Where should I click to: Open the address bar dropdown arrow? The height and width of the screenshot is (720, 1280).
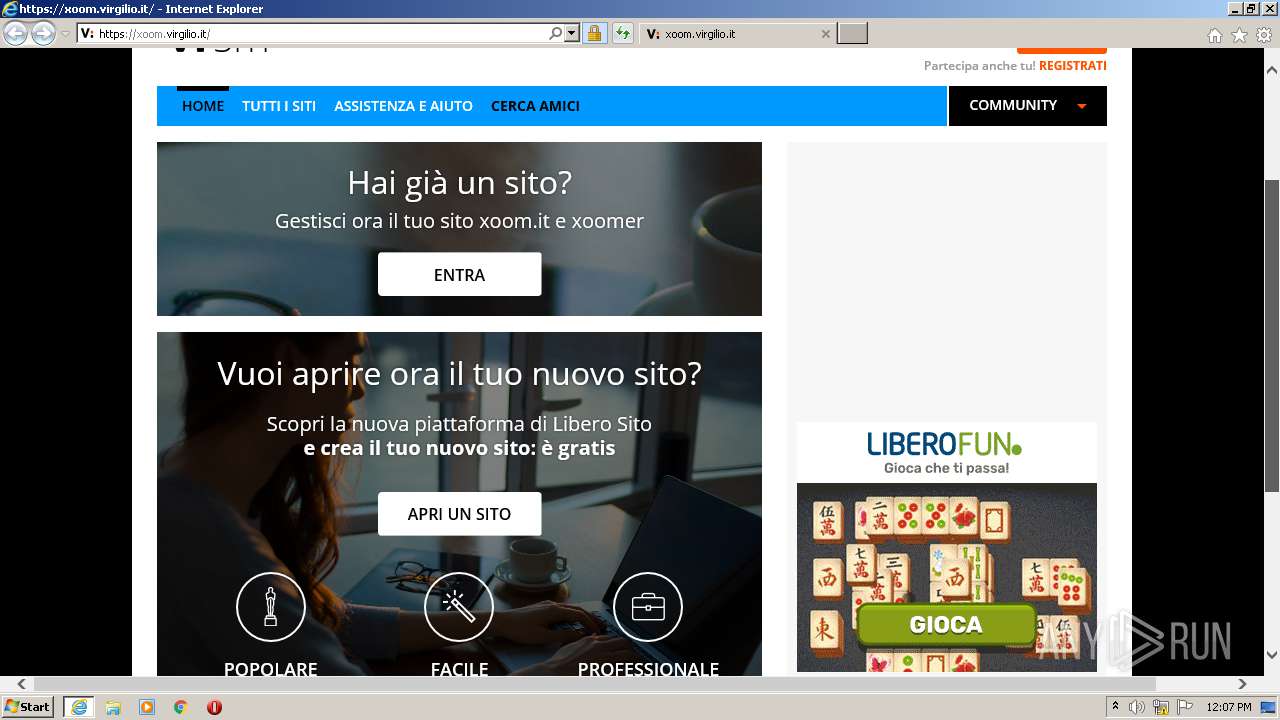pyautogui.click(x=572, y=33)
